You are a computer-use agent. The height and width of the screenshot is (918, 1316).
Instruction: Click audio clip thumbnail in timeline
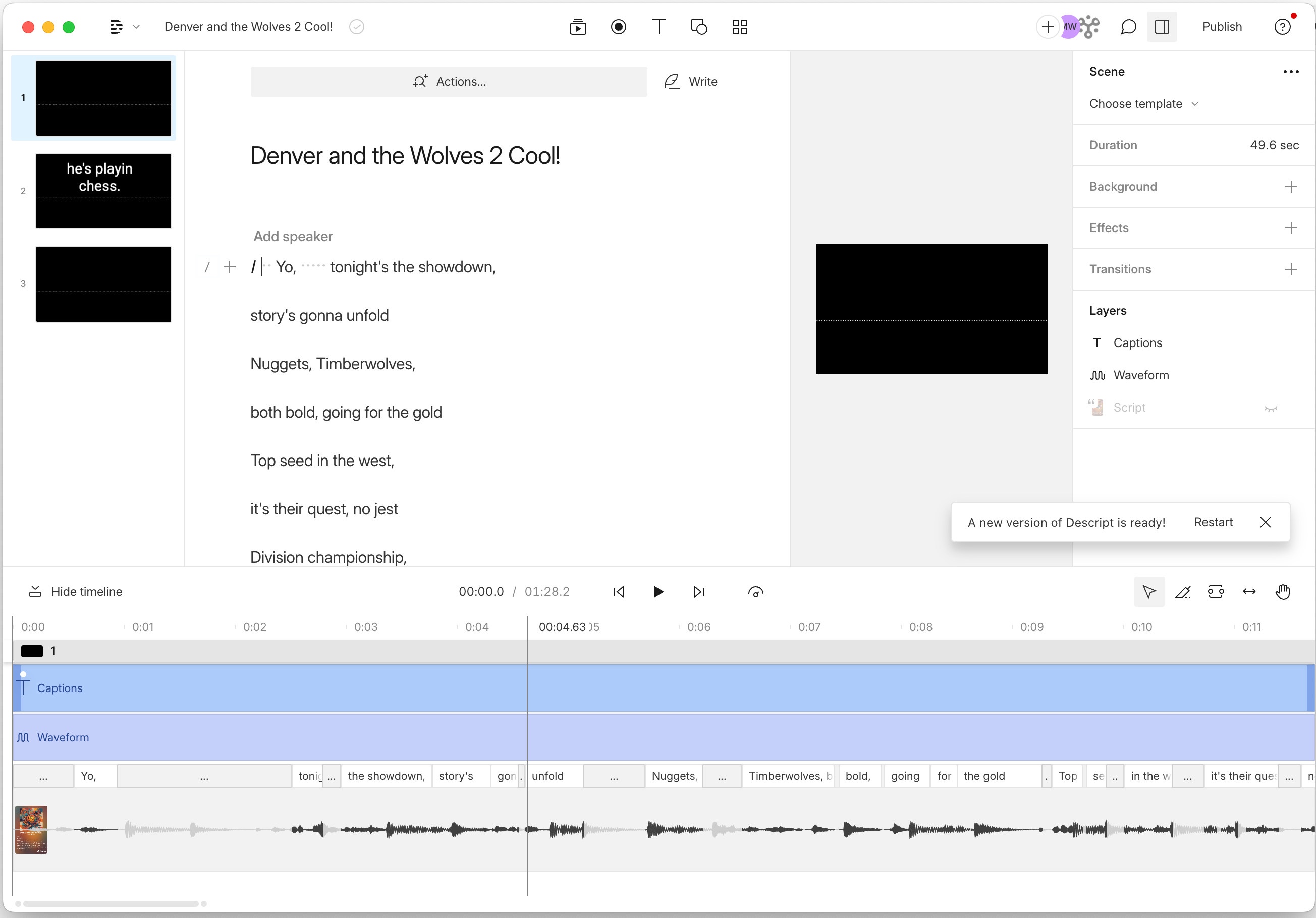point(31,830)
